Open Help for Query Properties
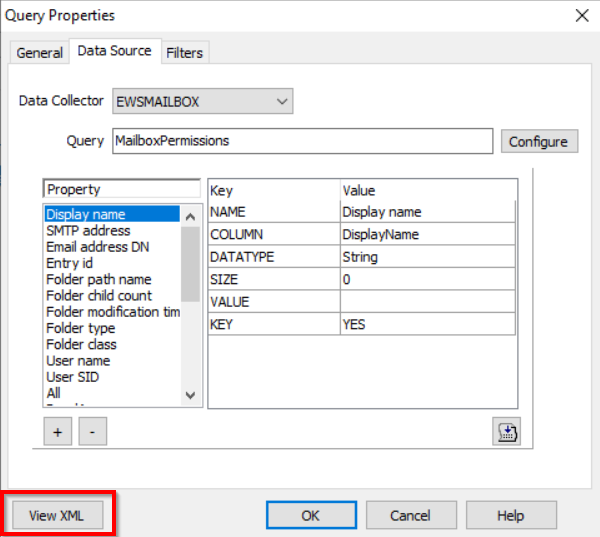Viewport: 600px width, 537px height. click(x=511, y=515)
